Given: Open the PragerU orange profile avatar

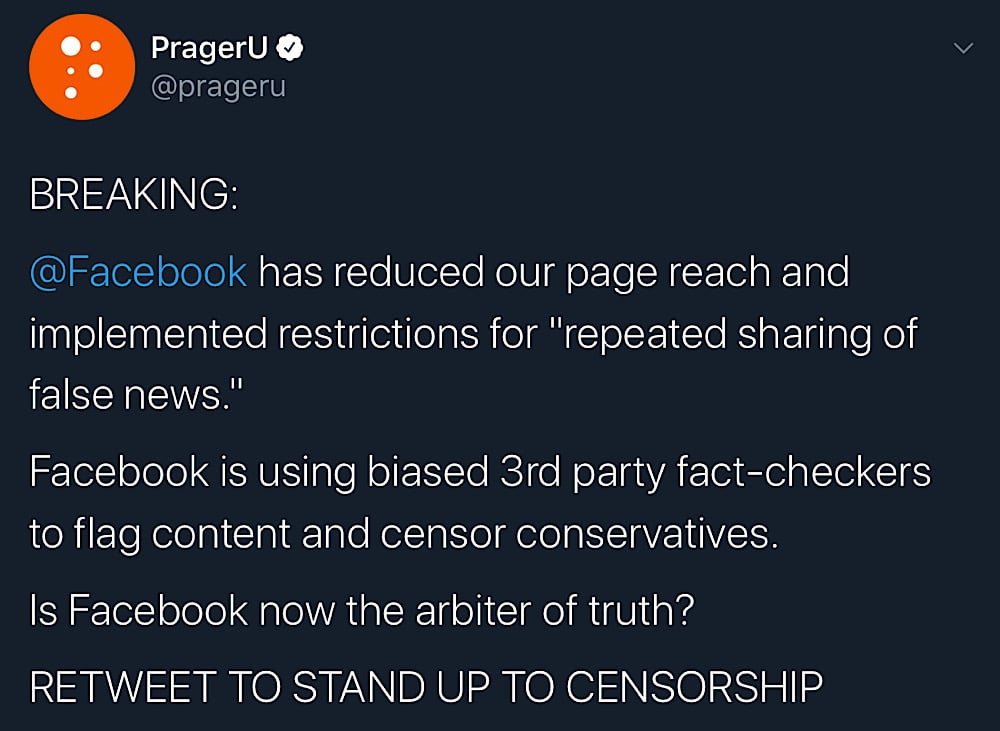Looking at the screenshot, I should [82, 67].
